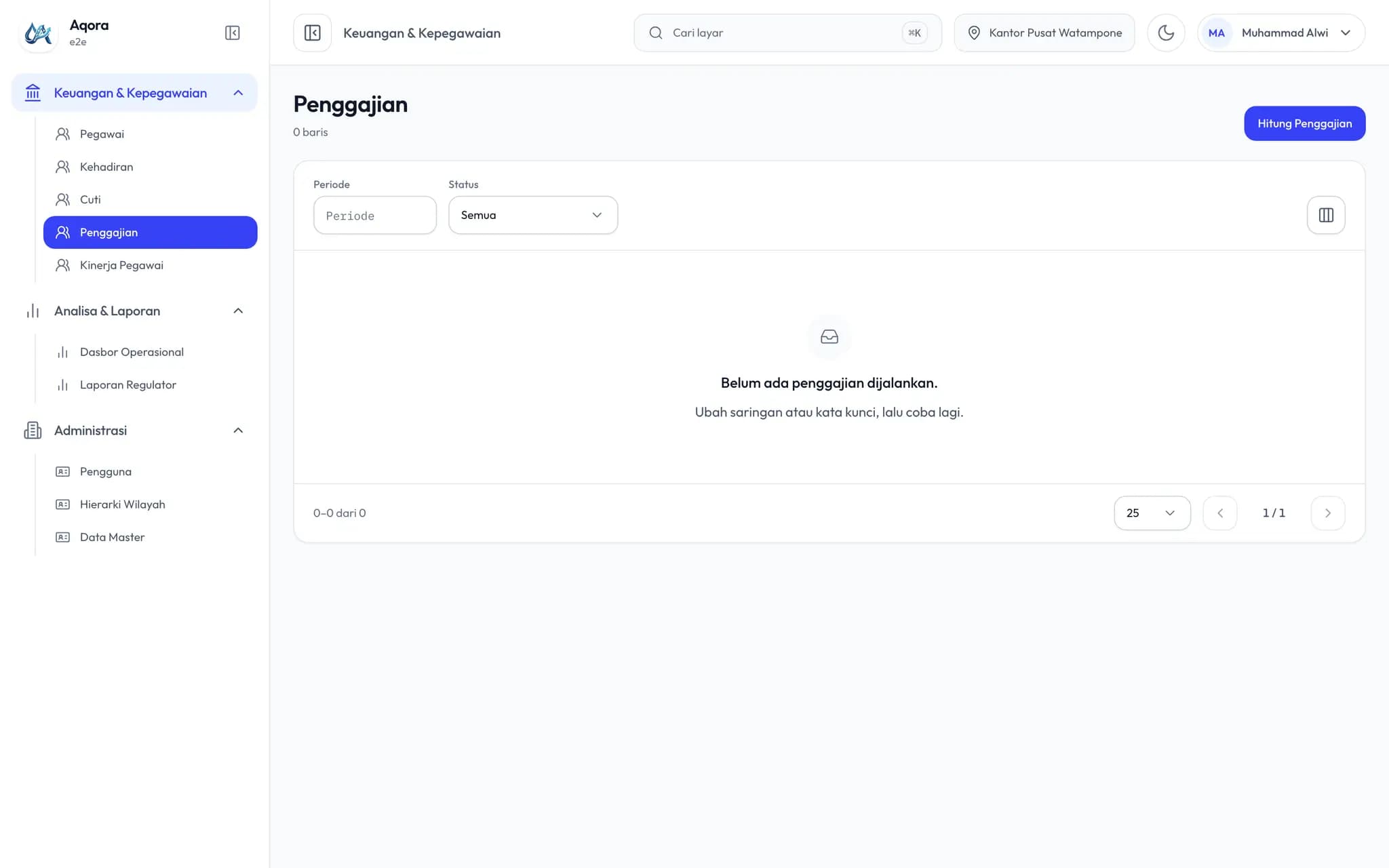The height and width of the screenshot is (868, 1389).
Task: Open Hierarki Wilayah page
Action: pos(150,505)
